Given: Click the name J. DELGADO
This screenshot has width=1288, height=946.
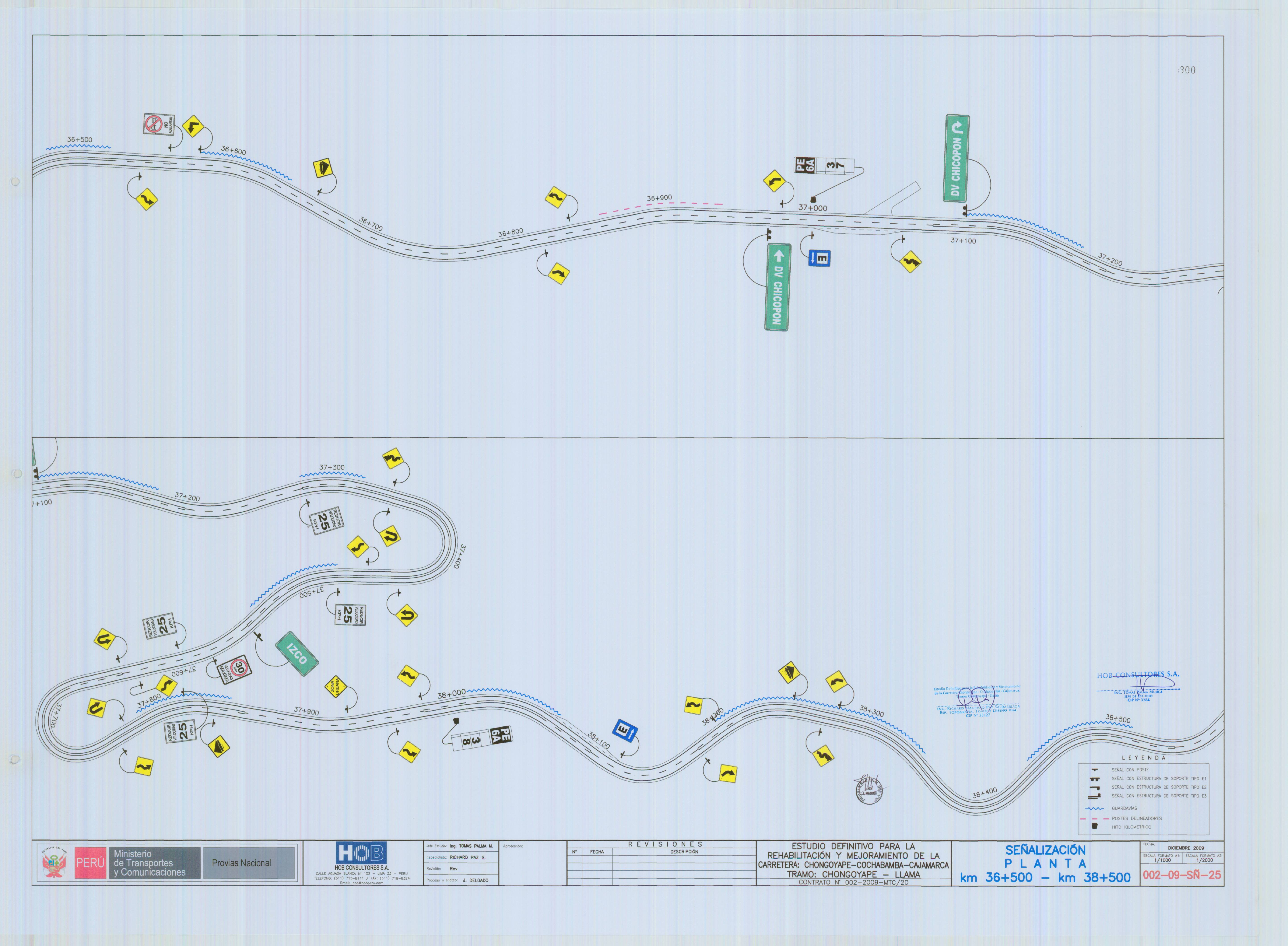Looking at the screenshot, I should pyautogui.click(x=475, y=880).
